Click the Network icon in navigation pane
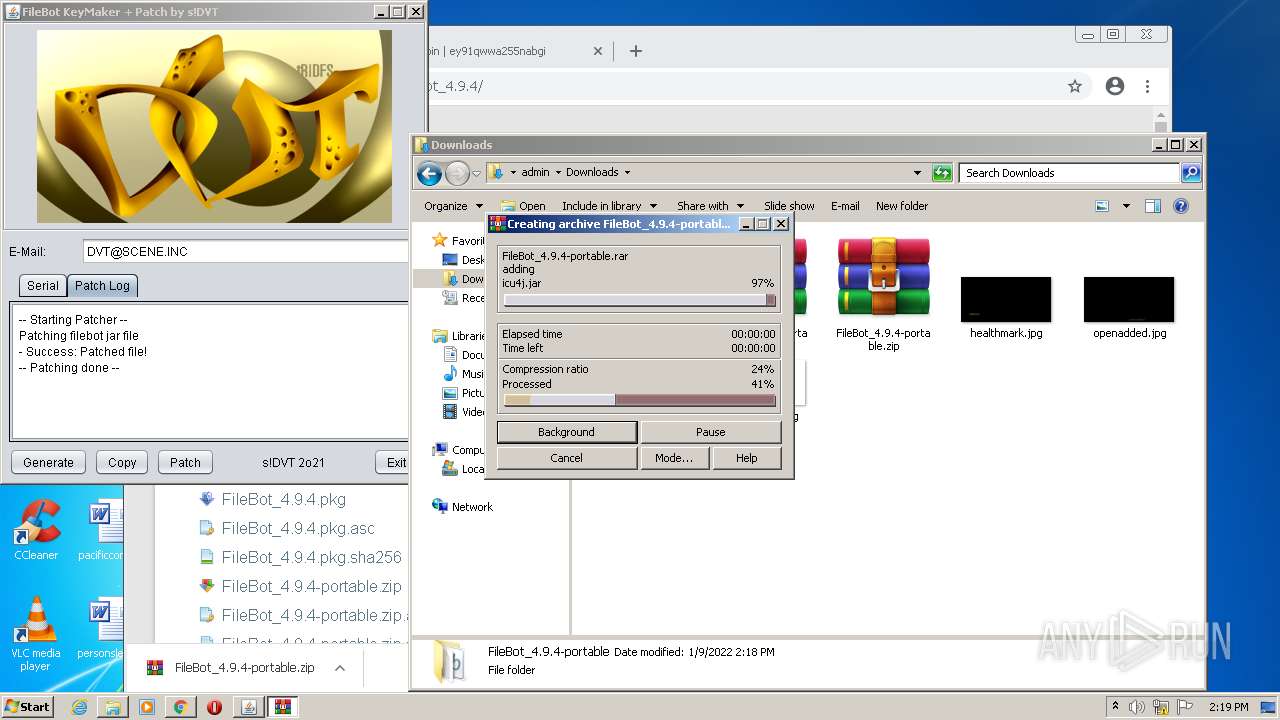This screenshot has height=720, width=1280. [x=440, y=506]
